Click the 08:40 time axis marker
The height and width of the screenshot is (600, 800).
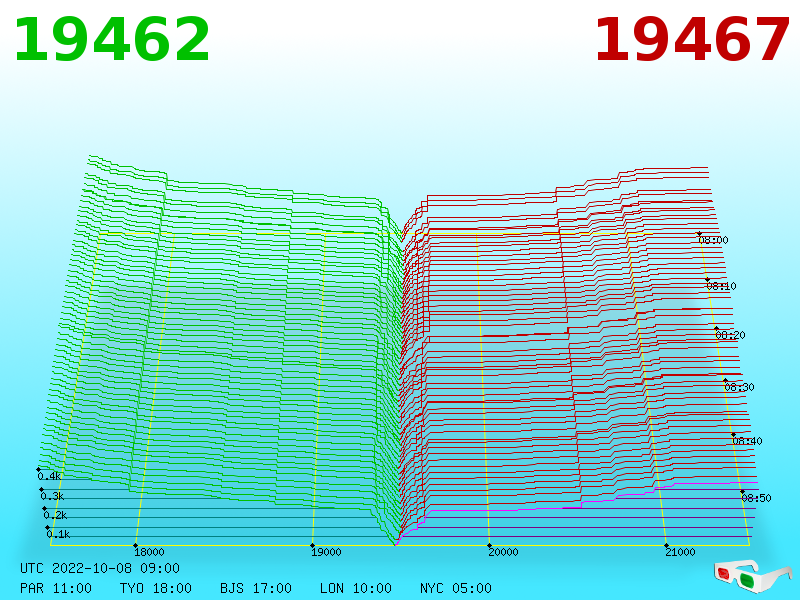coord(747,441)
